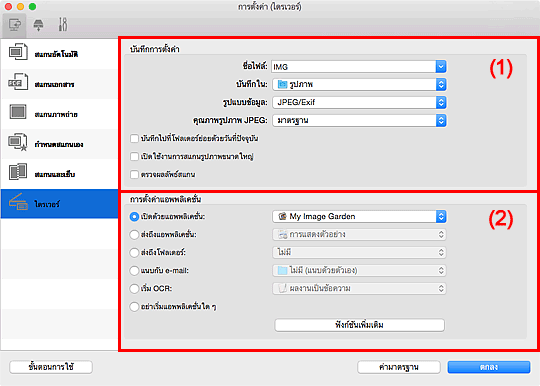Close the settings window with red button

tap(8, 7)
